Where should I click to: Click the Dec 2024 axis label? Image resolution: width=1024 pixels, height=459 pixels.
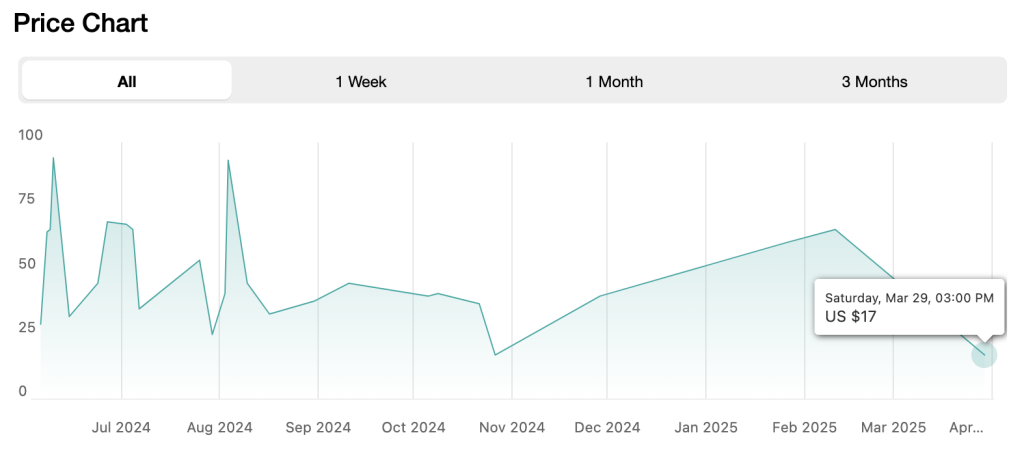[607, 427]
